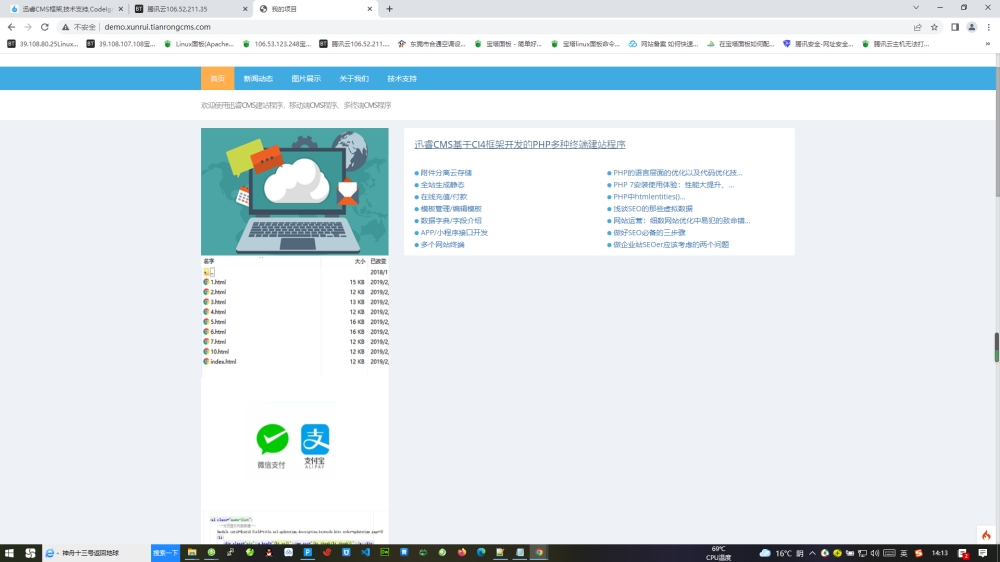The image size is (1000, 562).
Task: Open the 全站生成静态 article
Action: (x=442, y=185)
